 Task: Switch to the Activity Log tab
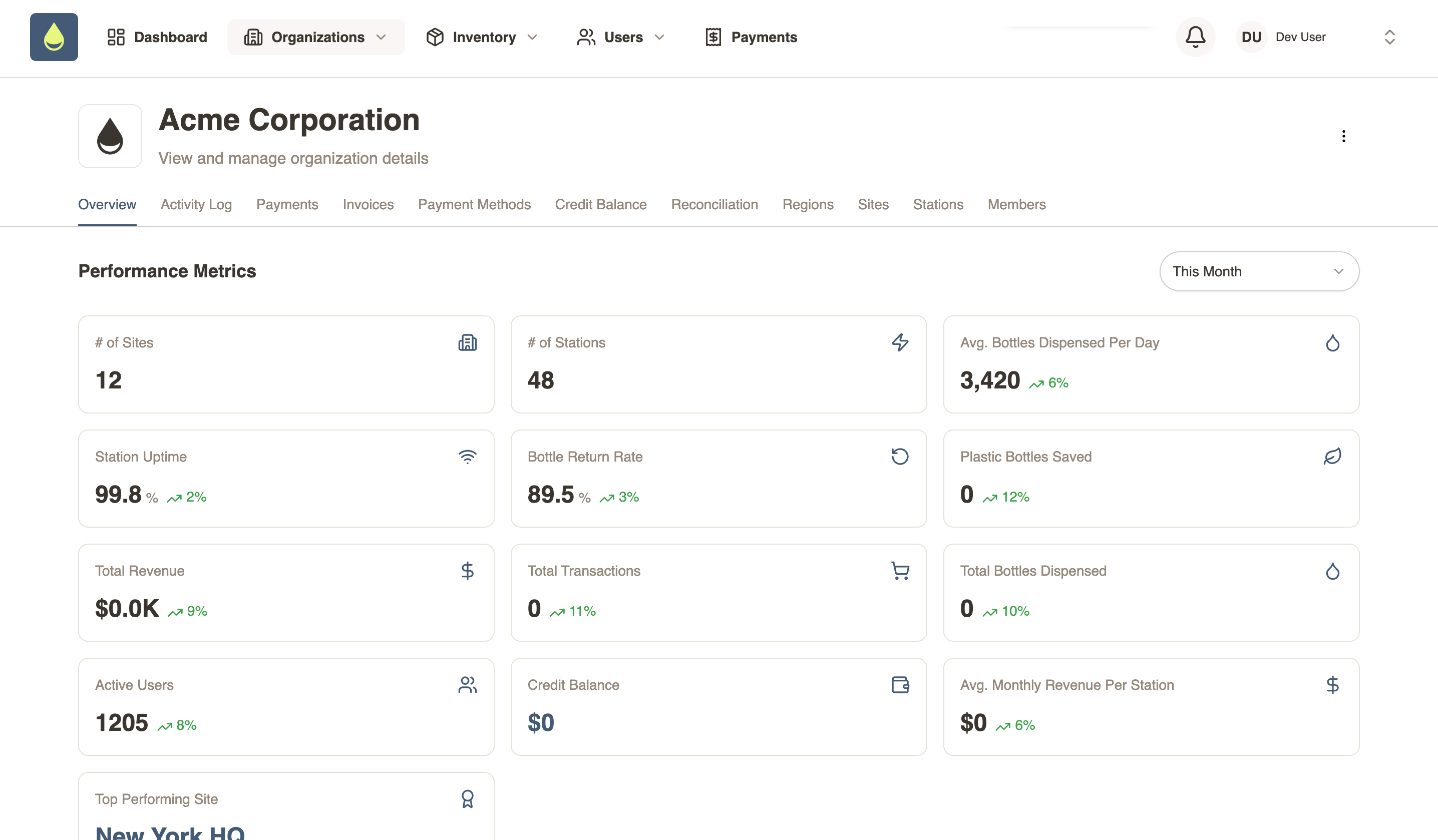coord(196,204)
